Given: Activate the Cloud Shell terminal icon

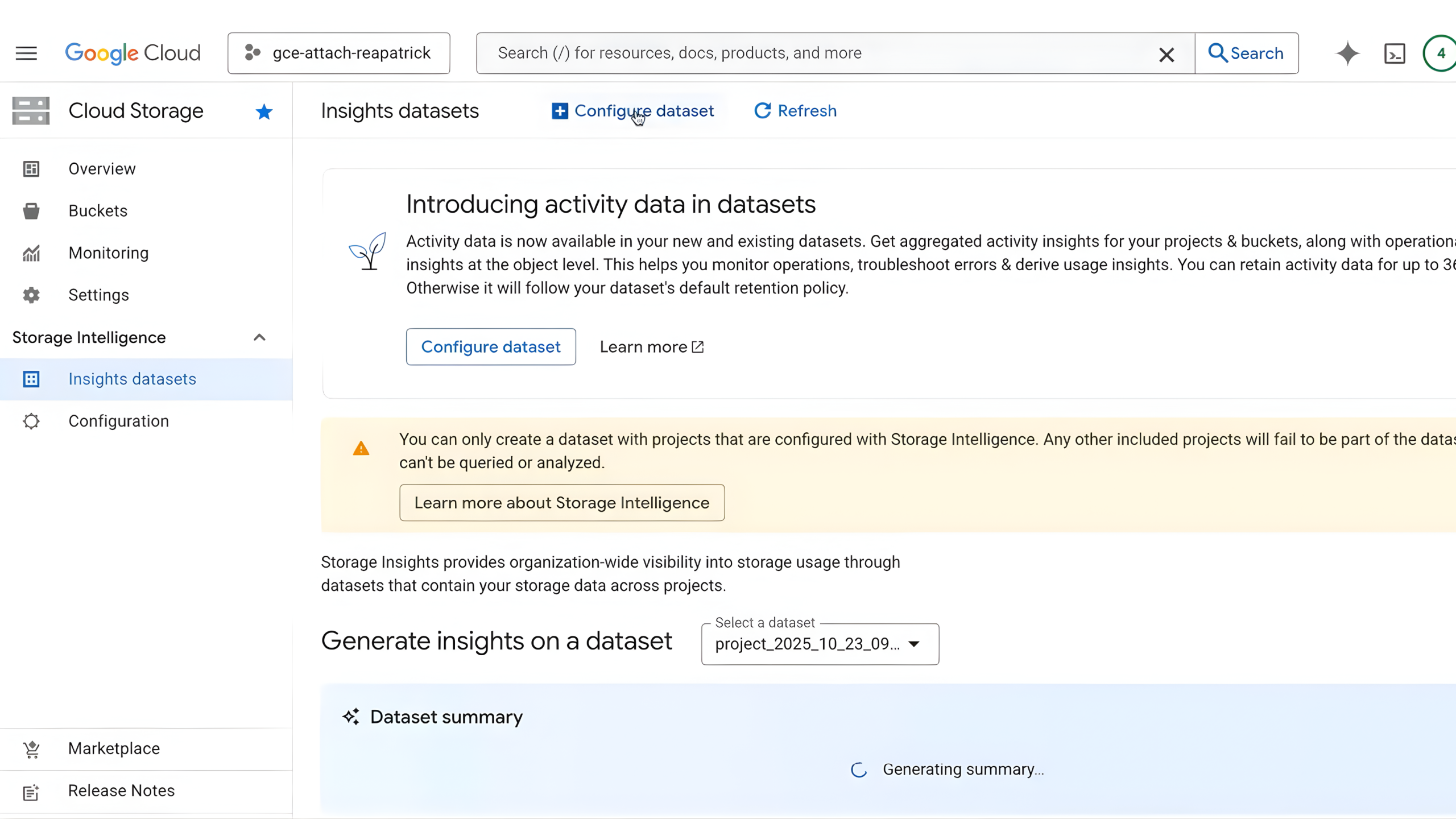Looking at the screenshot, I should tap(1394, 53).
